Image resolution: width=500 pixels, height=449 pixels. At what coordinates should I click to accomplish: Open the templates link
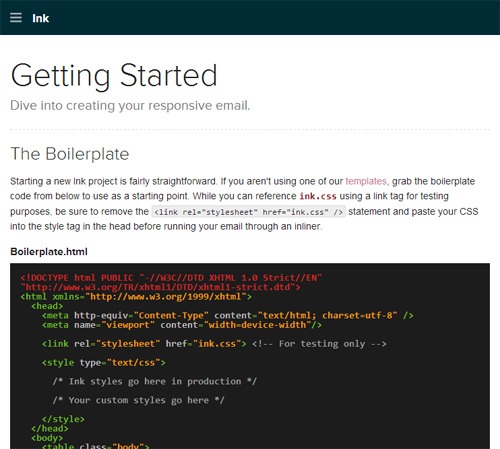click(x=366, y=181)
